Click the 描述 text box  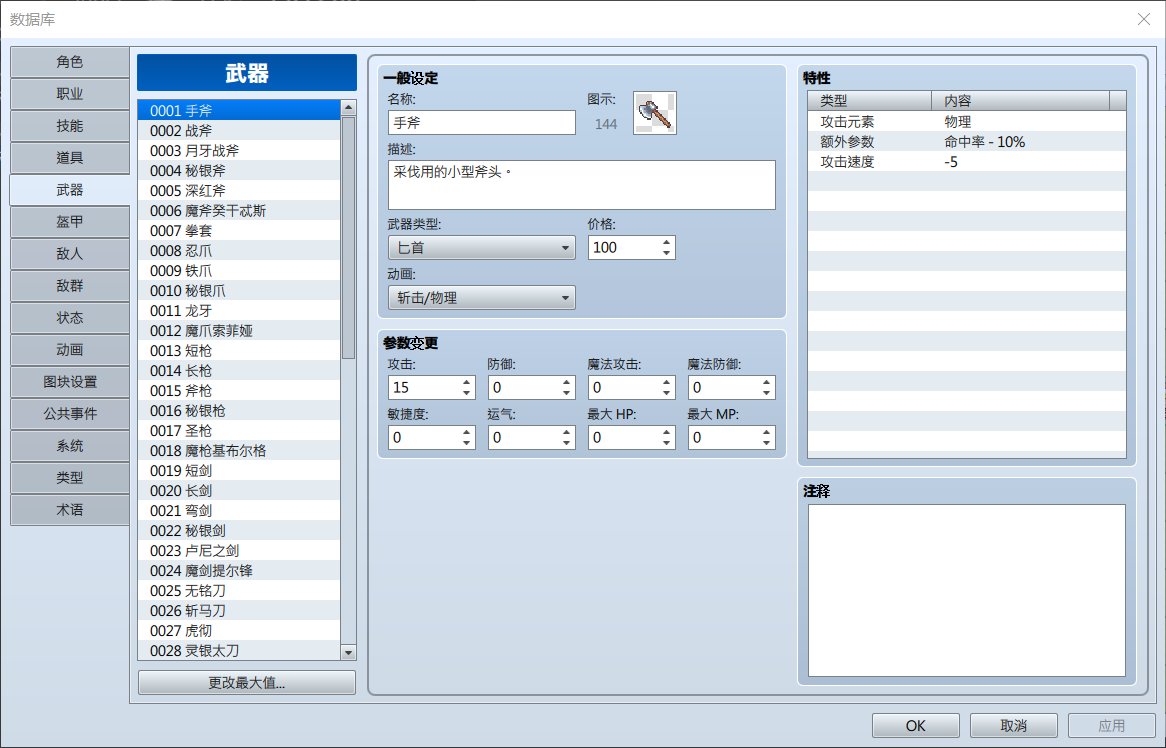pos(582,185)
